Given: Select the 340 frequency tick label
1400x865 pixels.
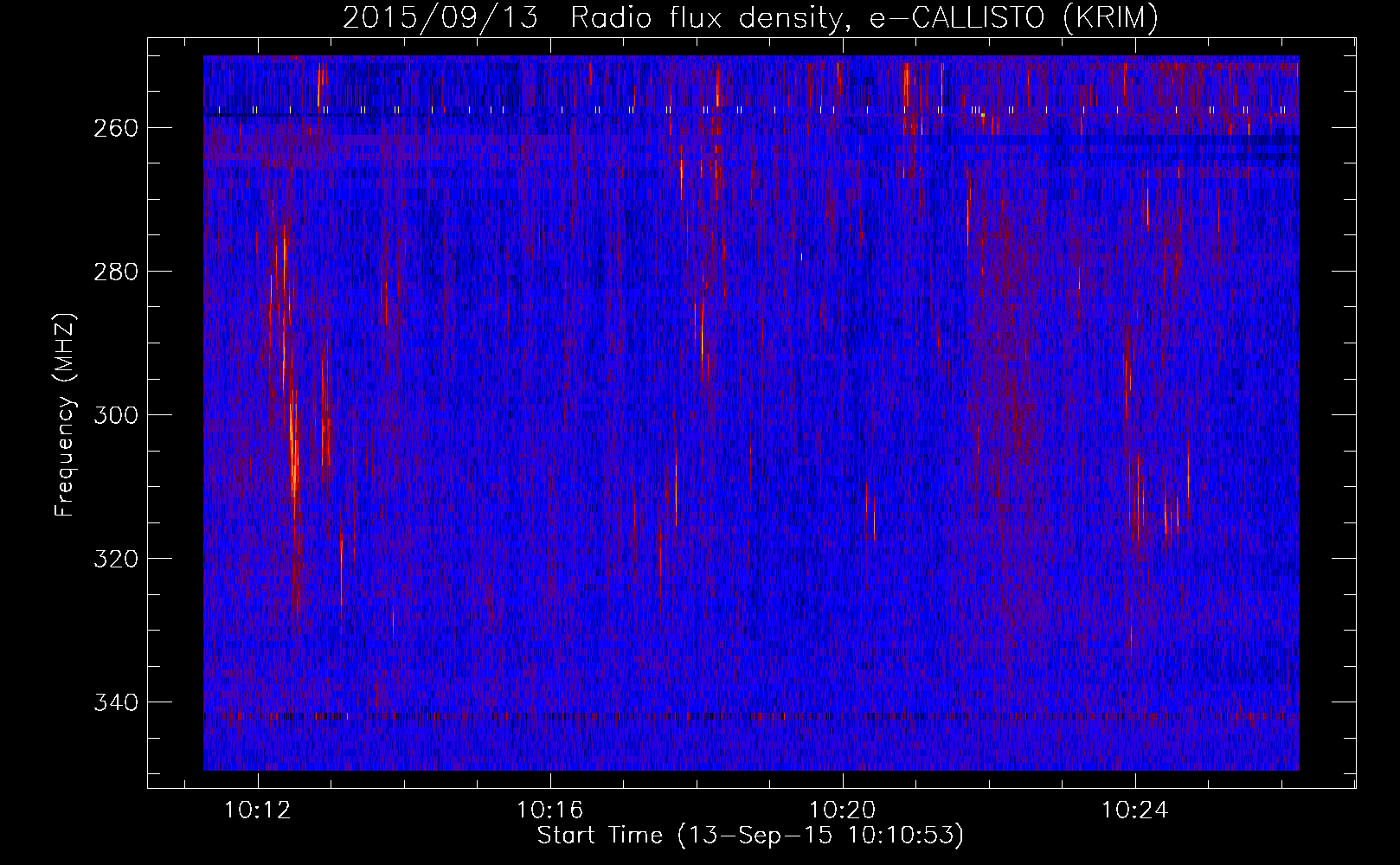Looking at the screenshot, I should click(115, 702).
